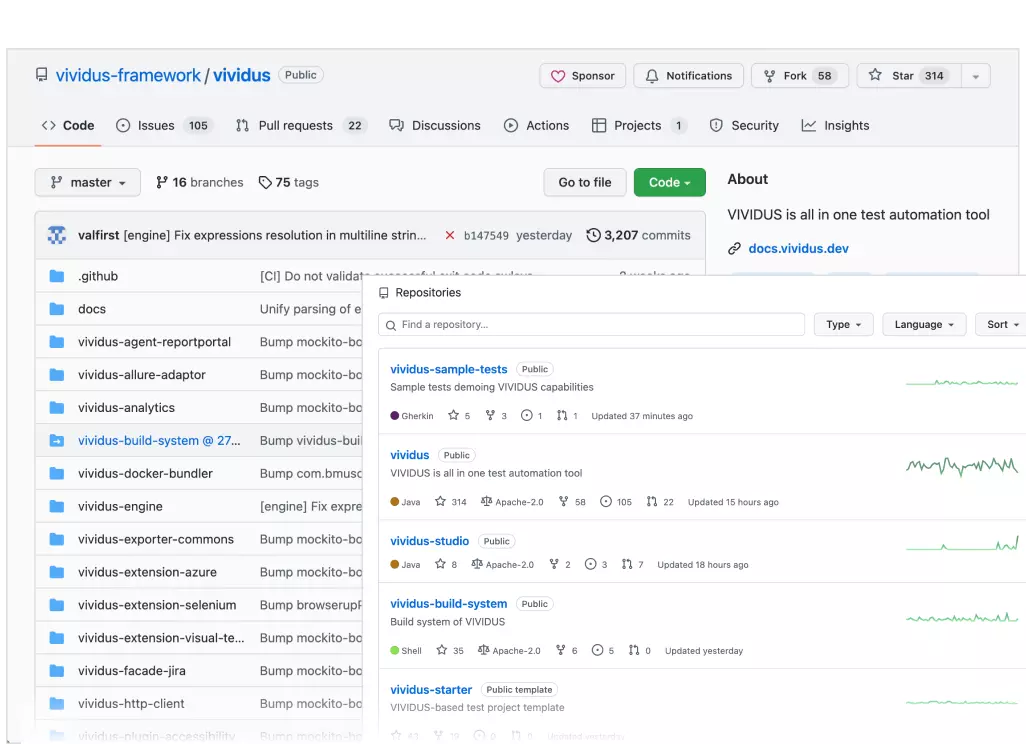Screen dimensions: 1026x744
Task: Fork the vividus repository
Action: click(799, 76)
